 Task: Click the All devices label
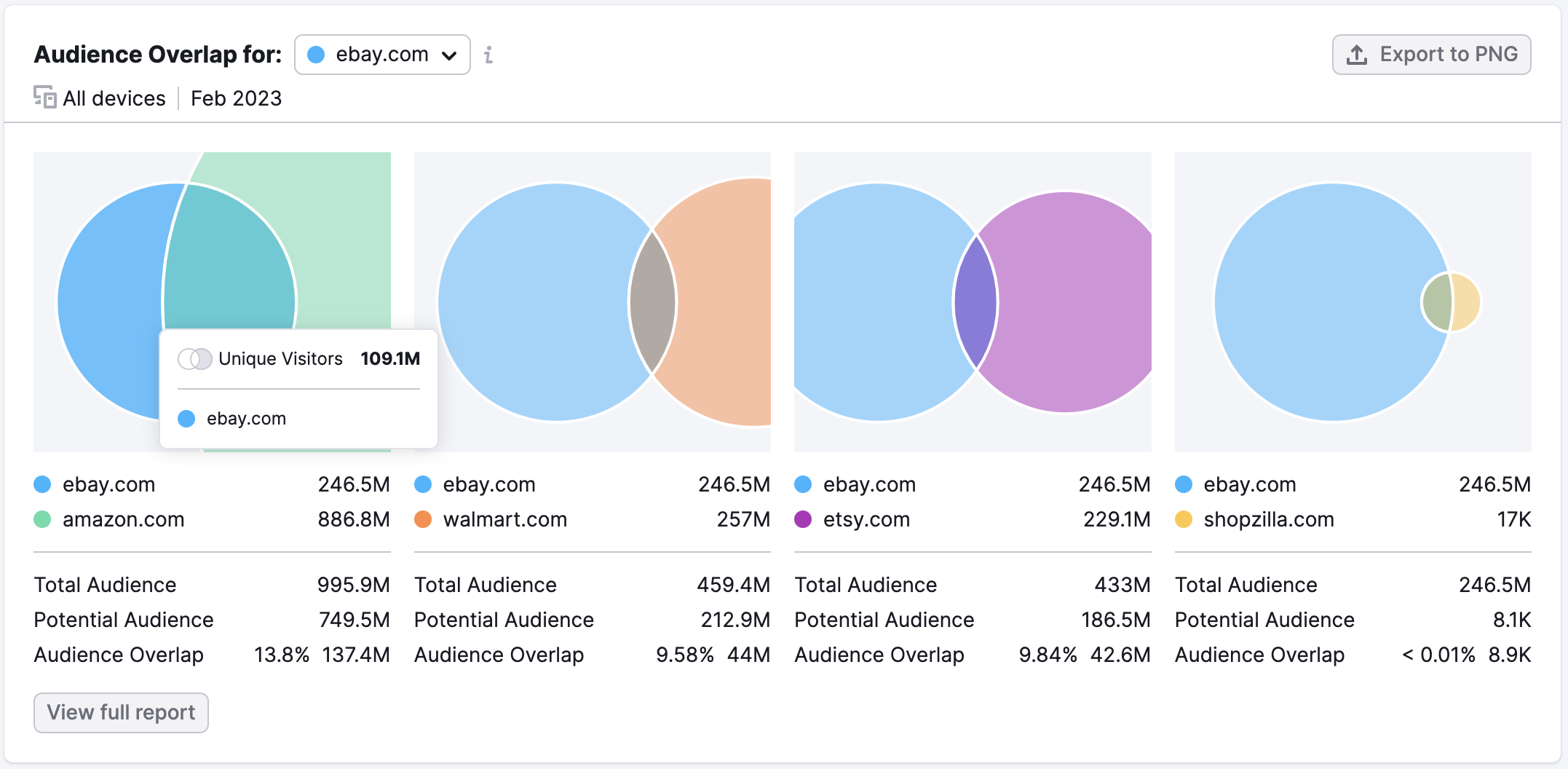pos(114,98)
